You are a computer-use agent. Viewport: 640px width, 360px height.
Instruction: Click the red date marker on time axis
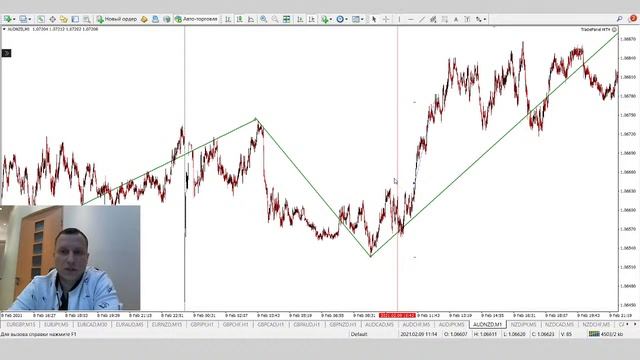click(x=397, y=316)
